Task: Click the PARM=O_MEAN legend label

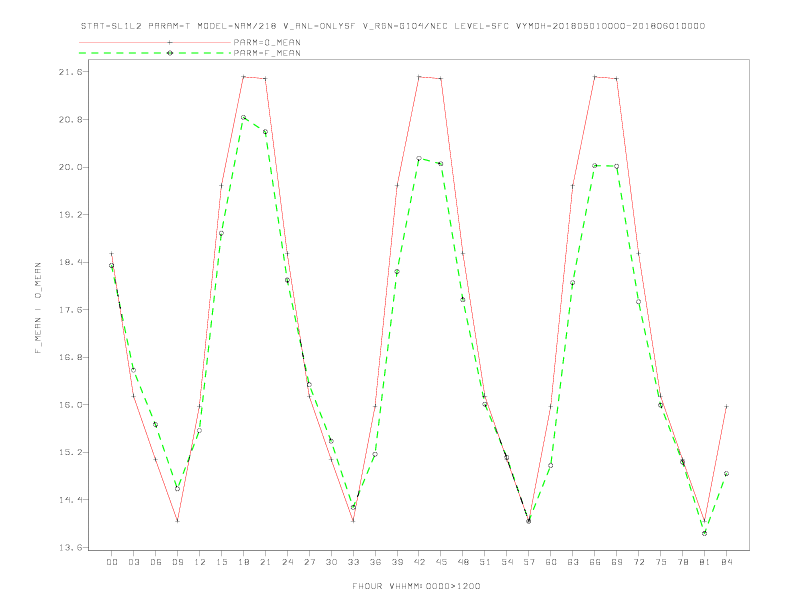Action: point(267,42)
